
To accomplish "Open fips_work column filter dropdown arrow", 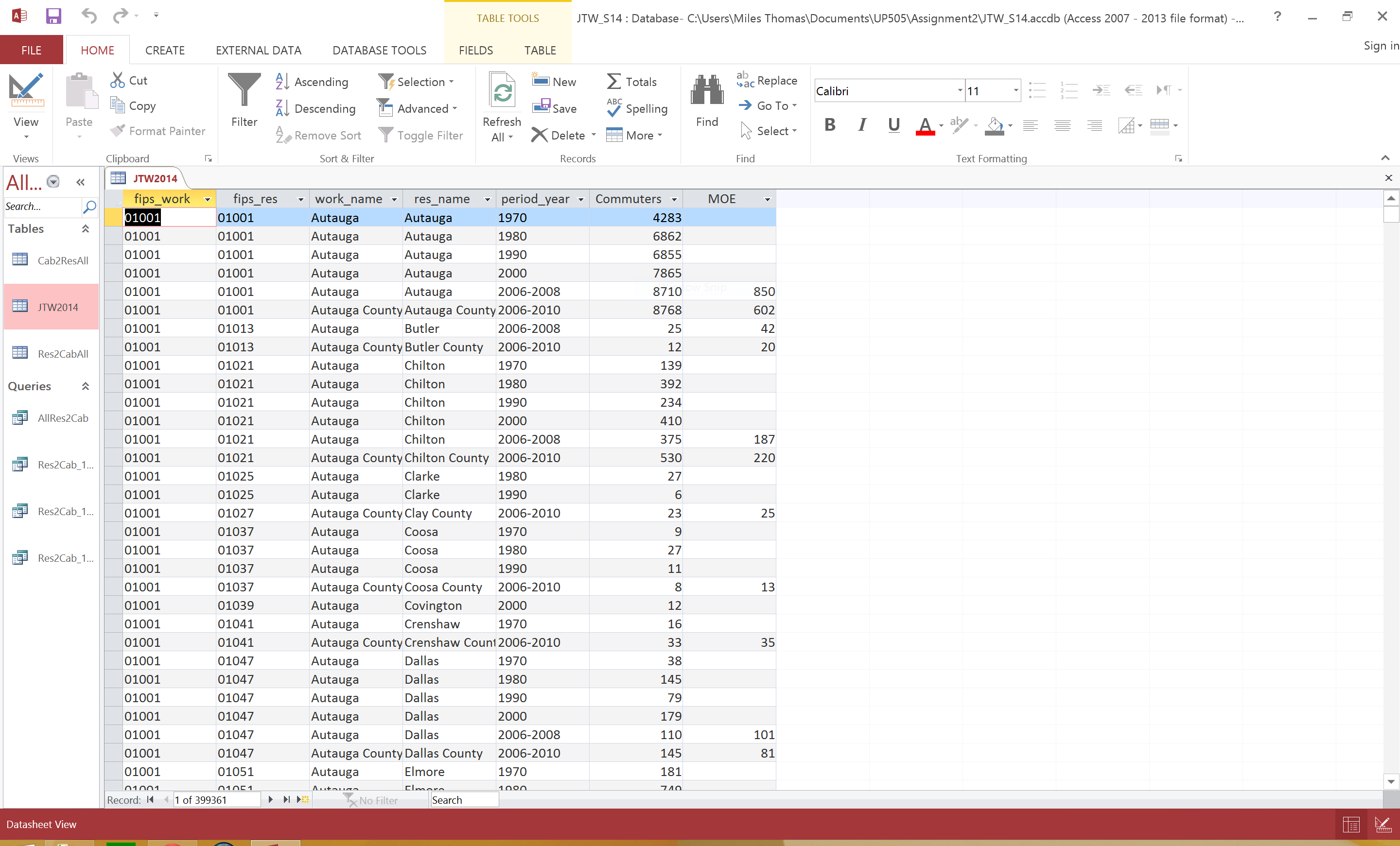I will point(208,199).
